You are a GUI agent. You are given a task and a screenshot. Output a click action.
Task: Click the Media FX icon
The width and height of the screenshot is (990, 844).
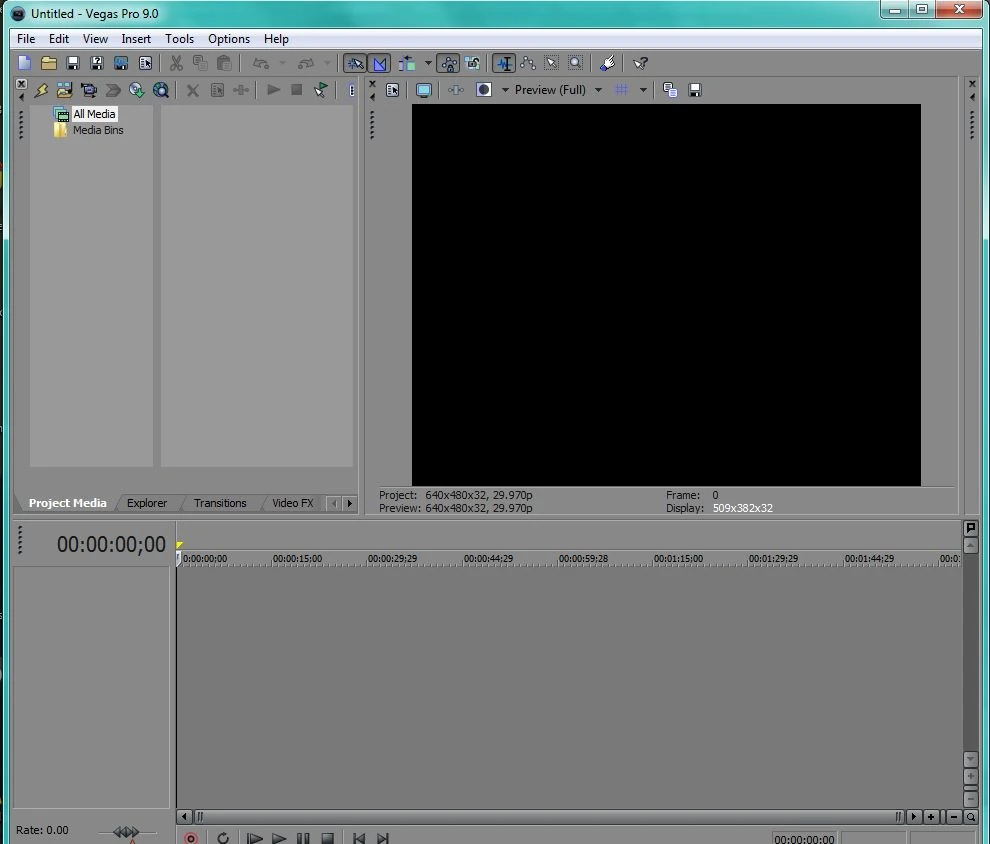click(241, 90)
